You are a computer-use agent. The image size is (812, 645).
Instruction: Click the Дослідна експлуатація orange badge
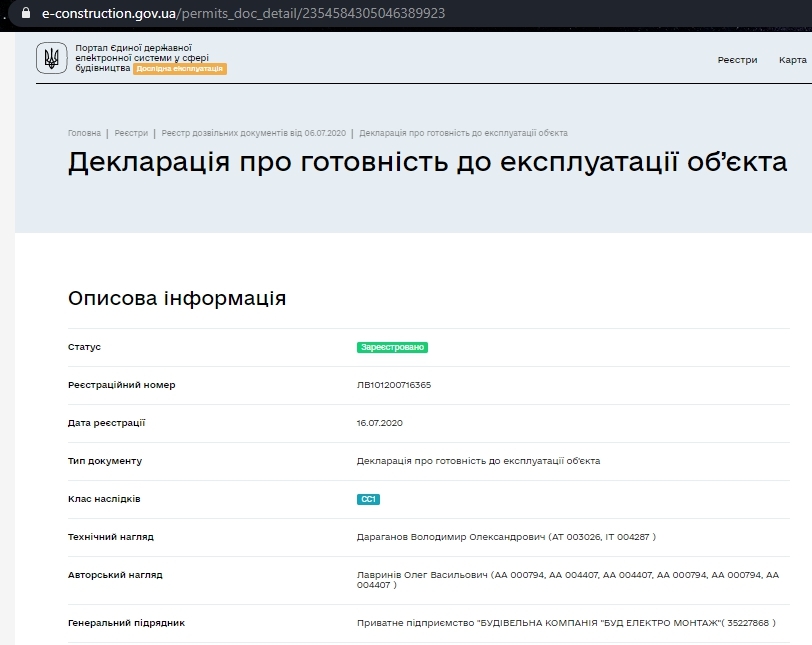click(180, 69)
